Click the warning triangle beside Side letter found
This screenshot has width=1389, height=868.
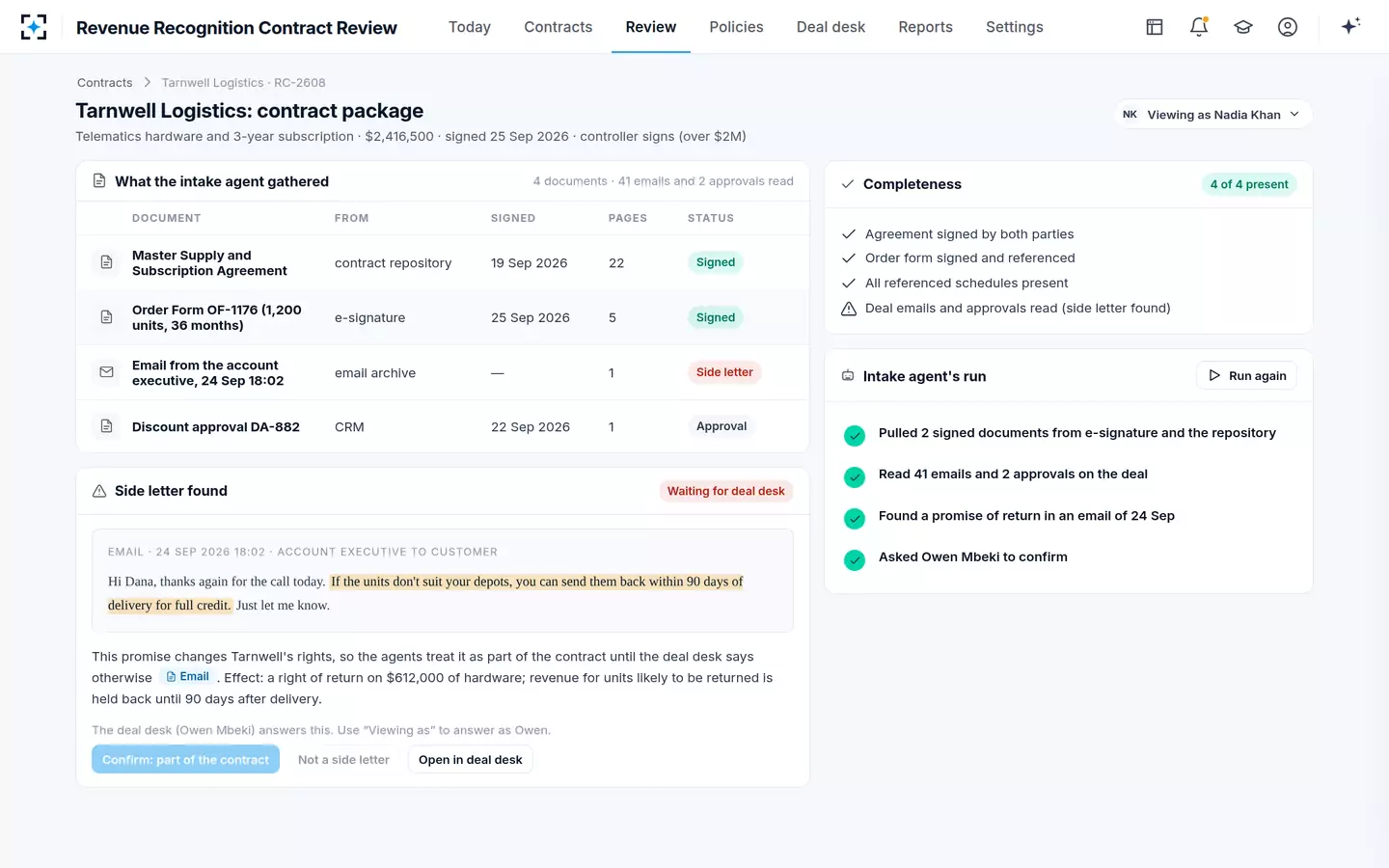point(99,491)
